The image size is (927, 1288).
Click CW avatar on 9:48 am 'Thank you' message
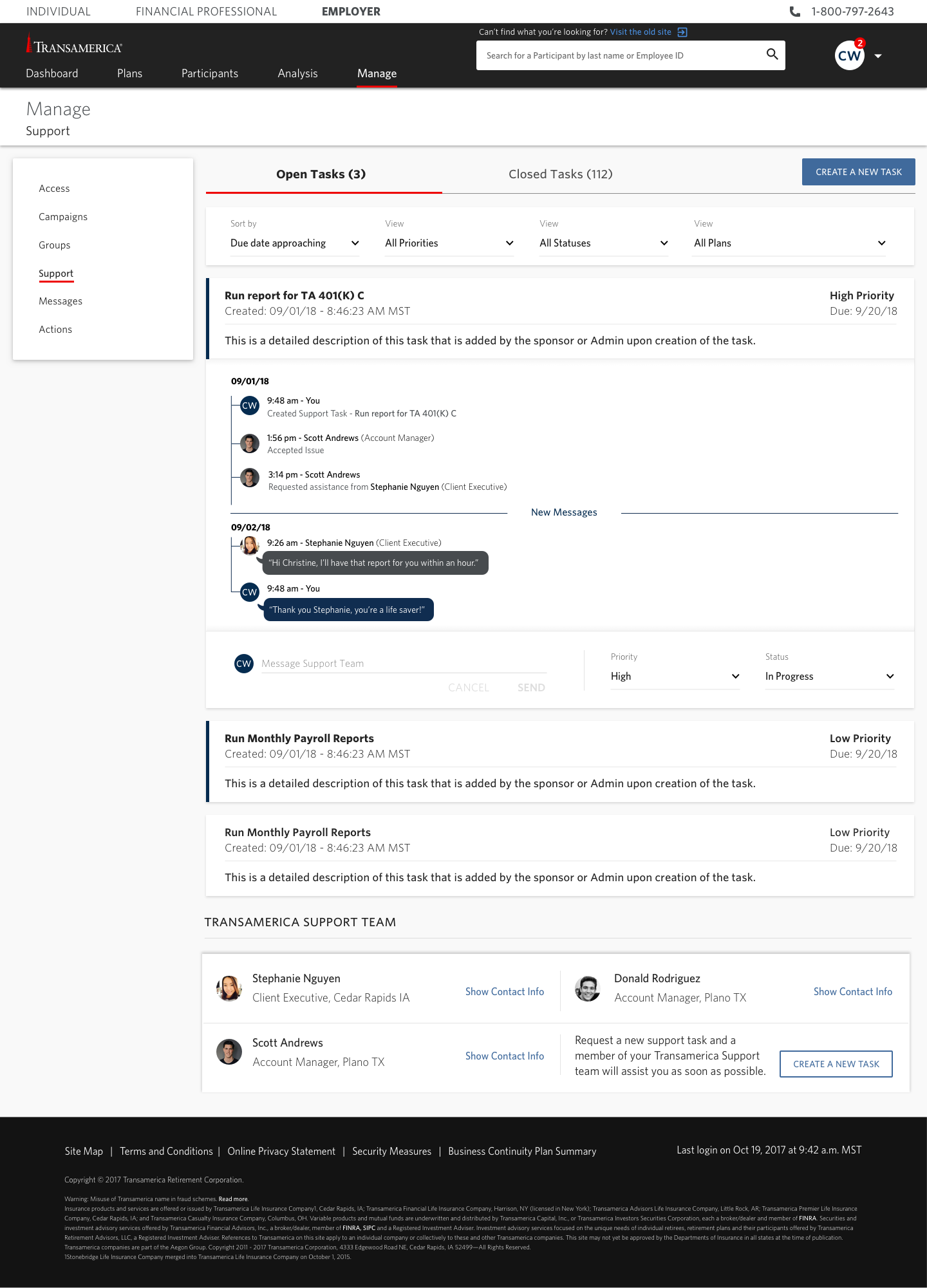pyautogui.click(x=250, y=592)
